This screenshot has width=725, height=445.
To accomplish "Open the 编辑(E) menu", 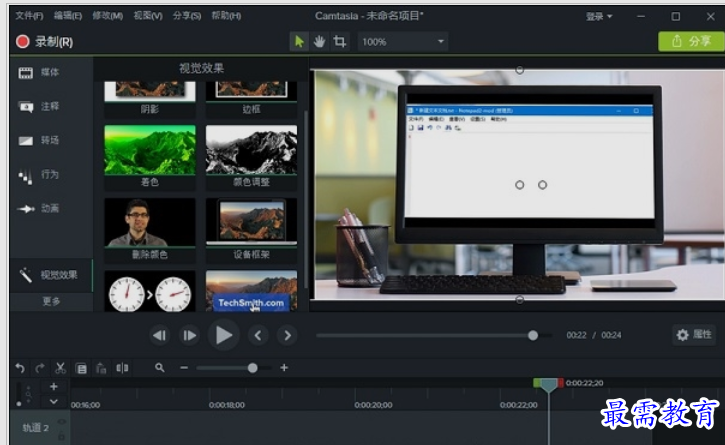I will pos(68,16).
